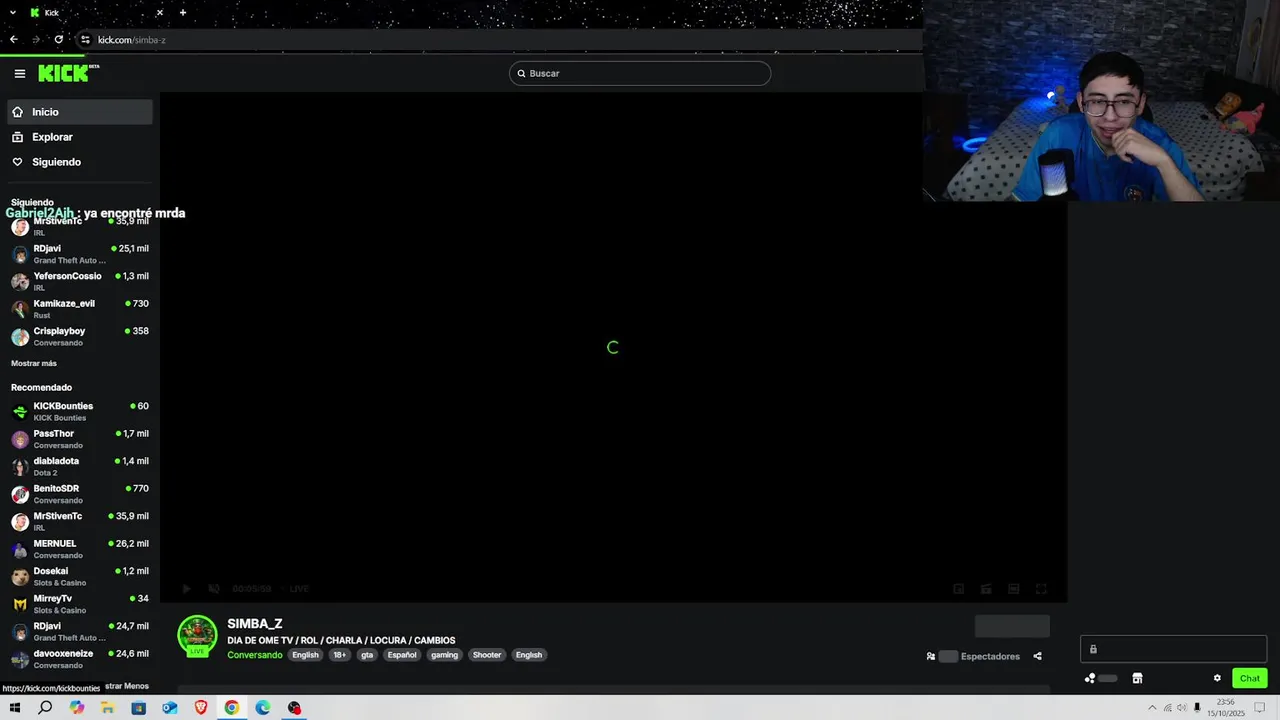Click diabladota avatar in recommended
Image resolution: width=1280 pixels, height=720 pixels.
(x=20, y=467)
